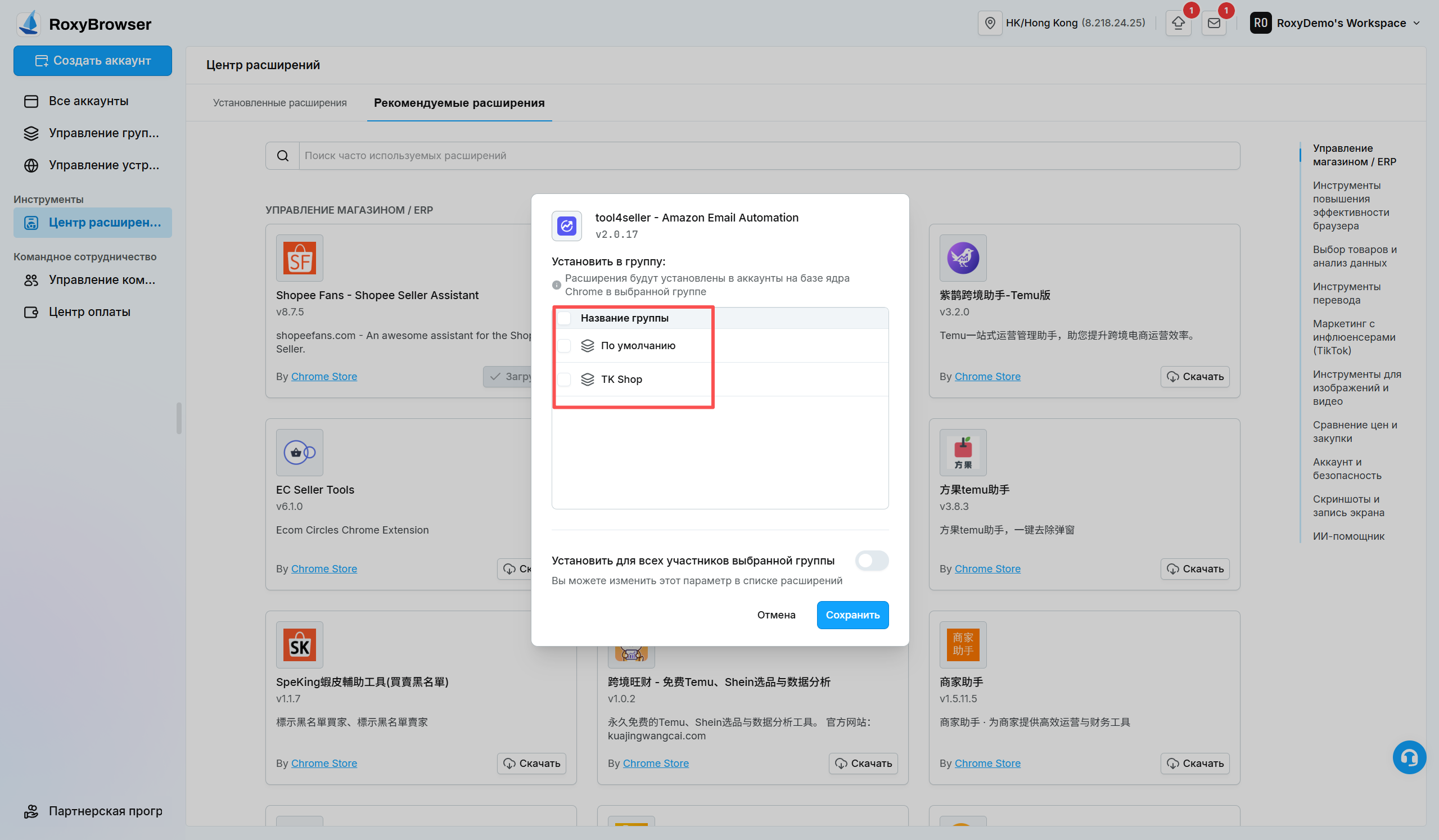Jump to Скриншоты и запись экрана

[1348, 506]
